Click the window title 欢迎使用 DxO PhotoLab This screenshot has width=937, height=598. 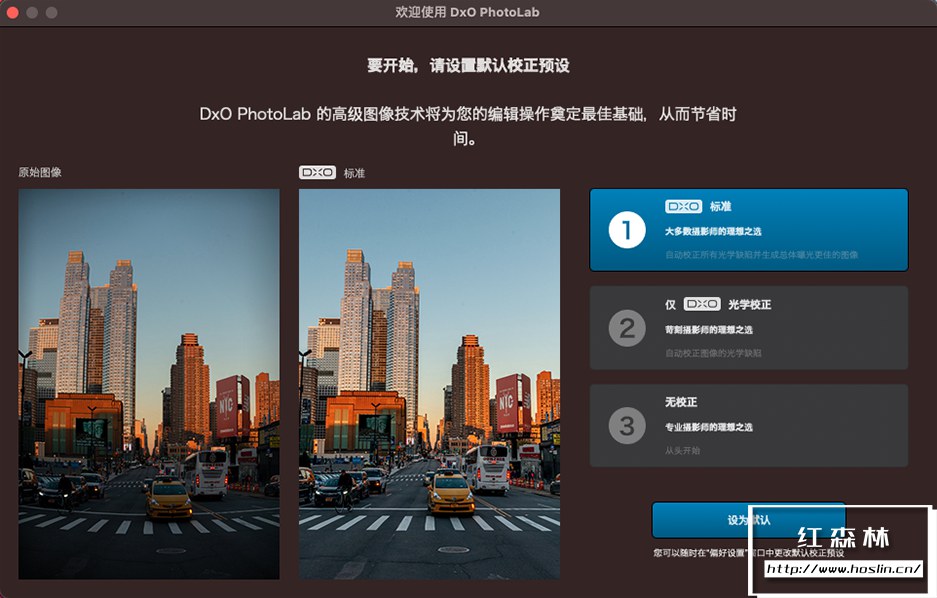tap(467, 12)
